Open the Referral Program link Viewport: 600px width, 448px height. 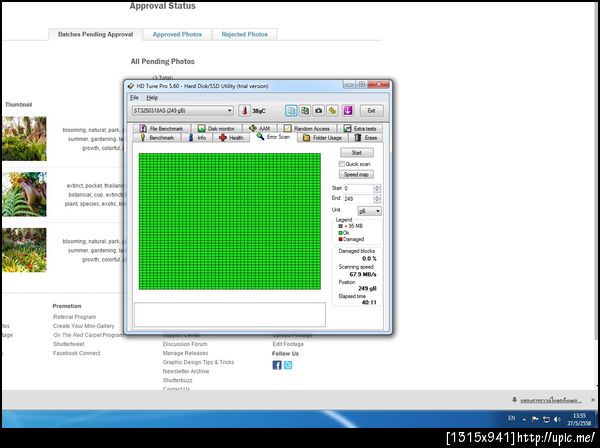point(74,317)
